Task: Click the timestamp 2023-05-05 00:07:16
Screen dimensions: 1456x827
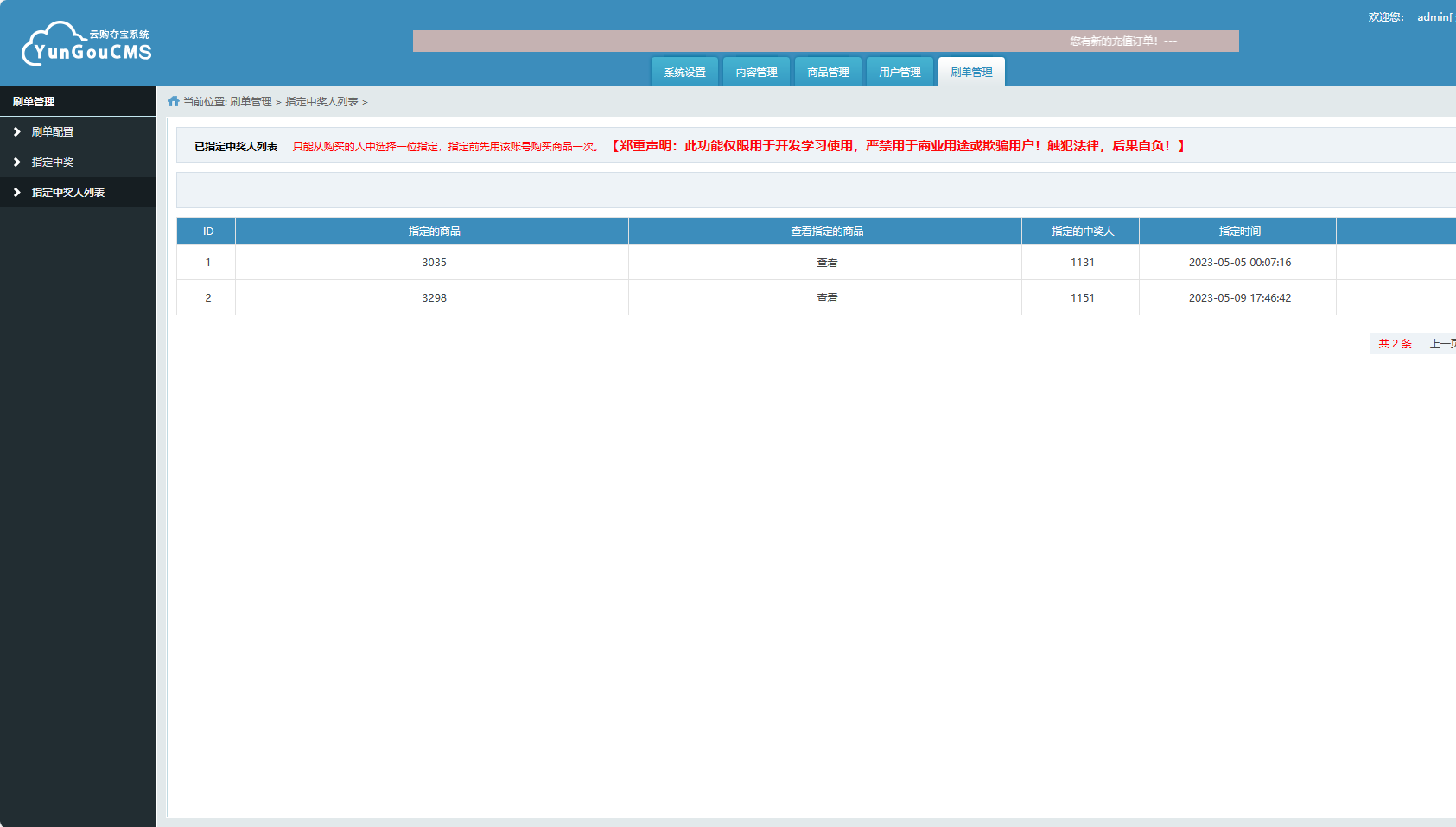Action: (1239, 263)
